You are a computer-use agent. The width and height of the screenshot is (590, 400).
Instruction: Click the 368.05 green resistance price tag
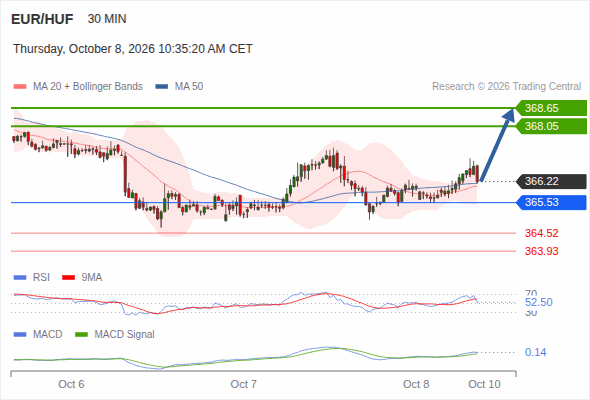(551, 126)
